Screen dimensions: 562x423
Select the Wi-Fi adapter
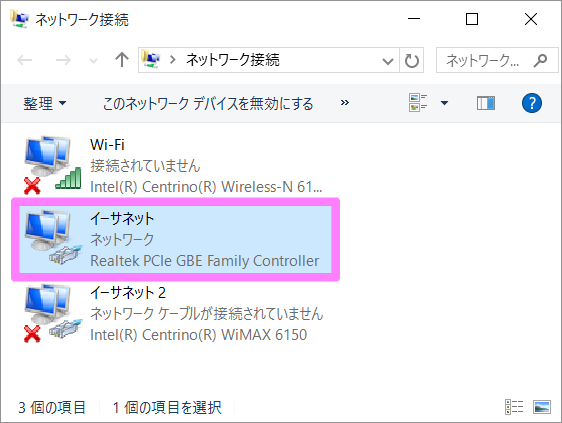[x=173, y=166]
